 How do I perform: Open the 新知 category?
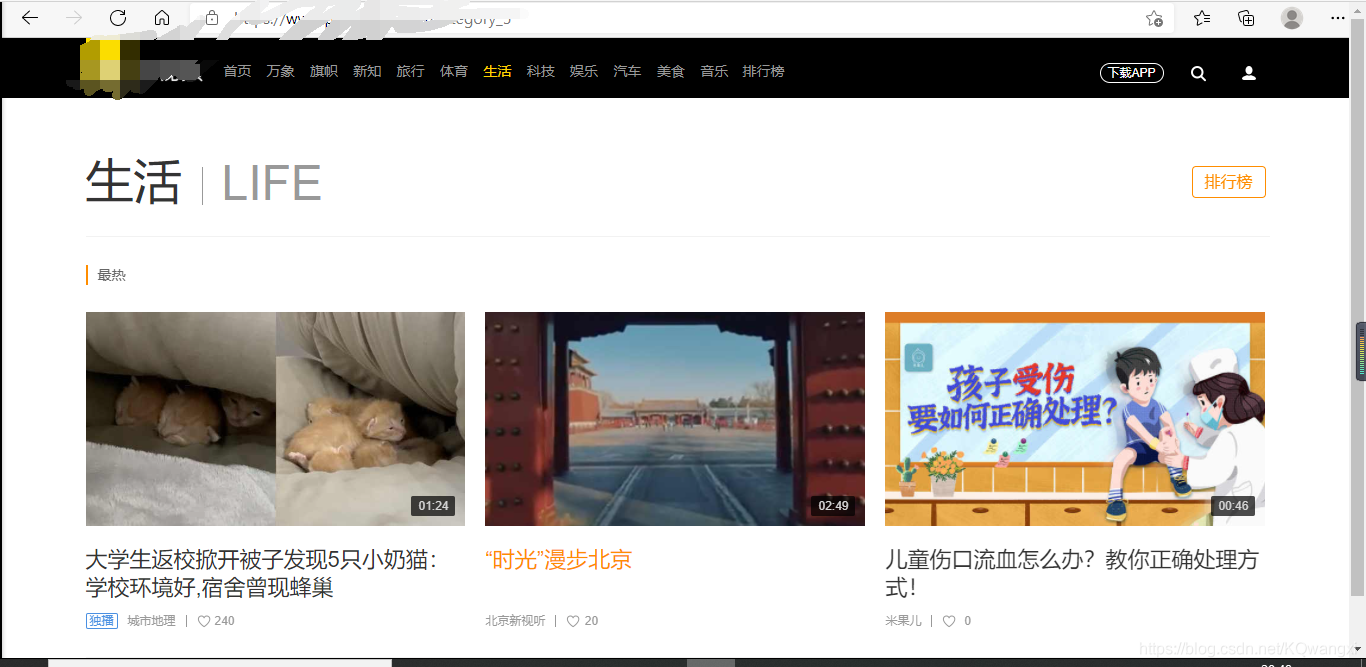tap(367, 71)
